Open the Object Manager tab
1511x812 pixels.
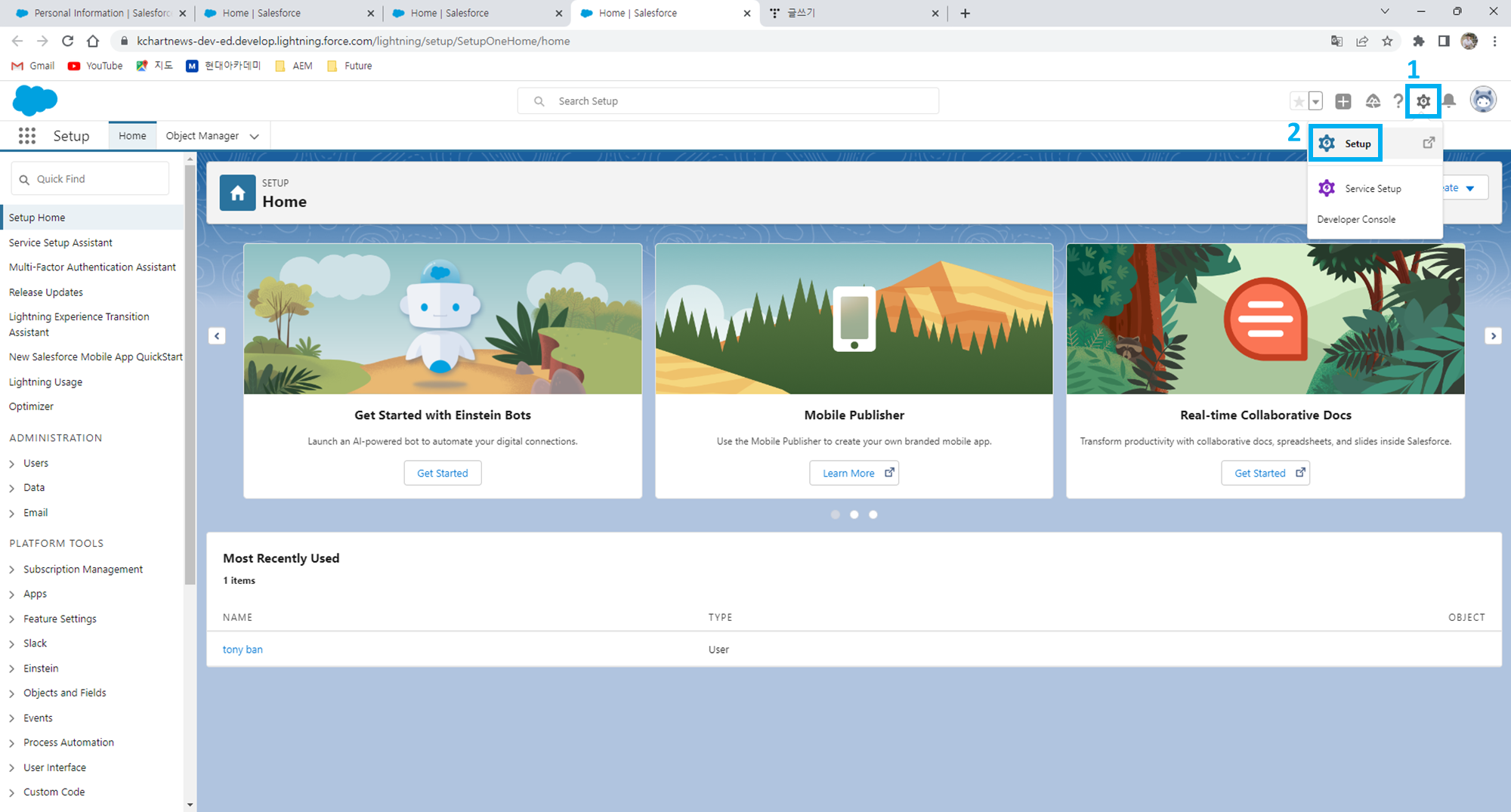[202, 136]
